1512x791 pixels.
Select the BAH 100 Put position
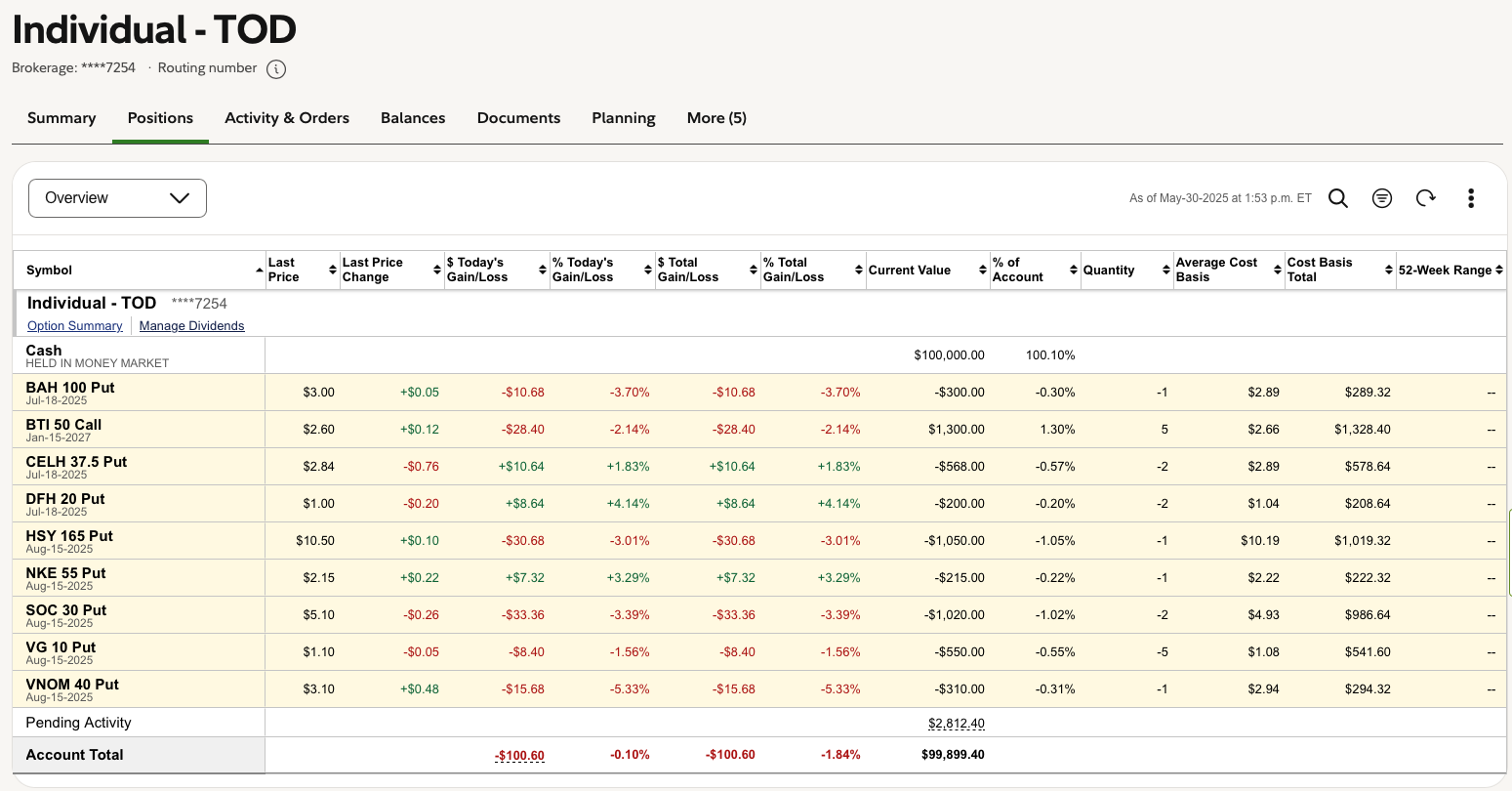(70, 388)
